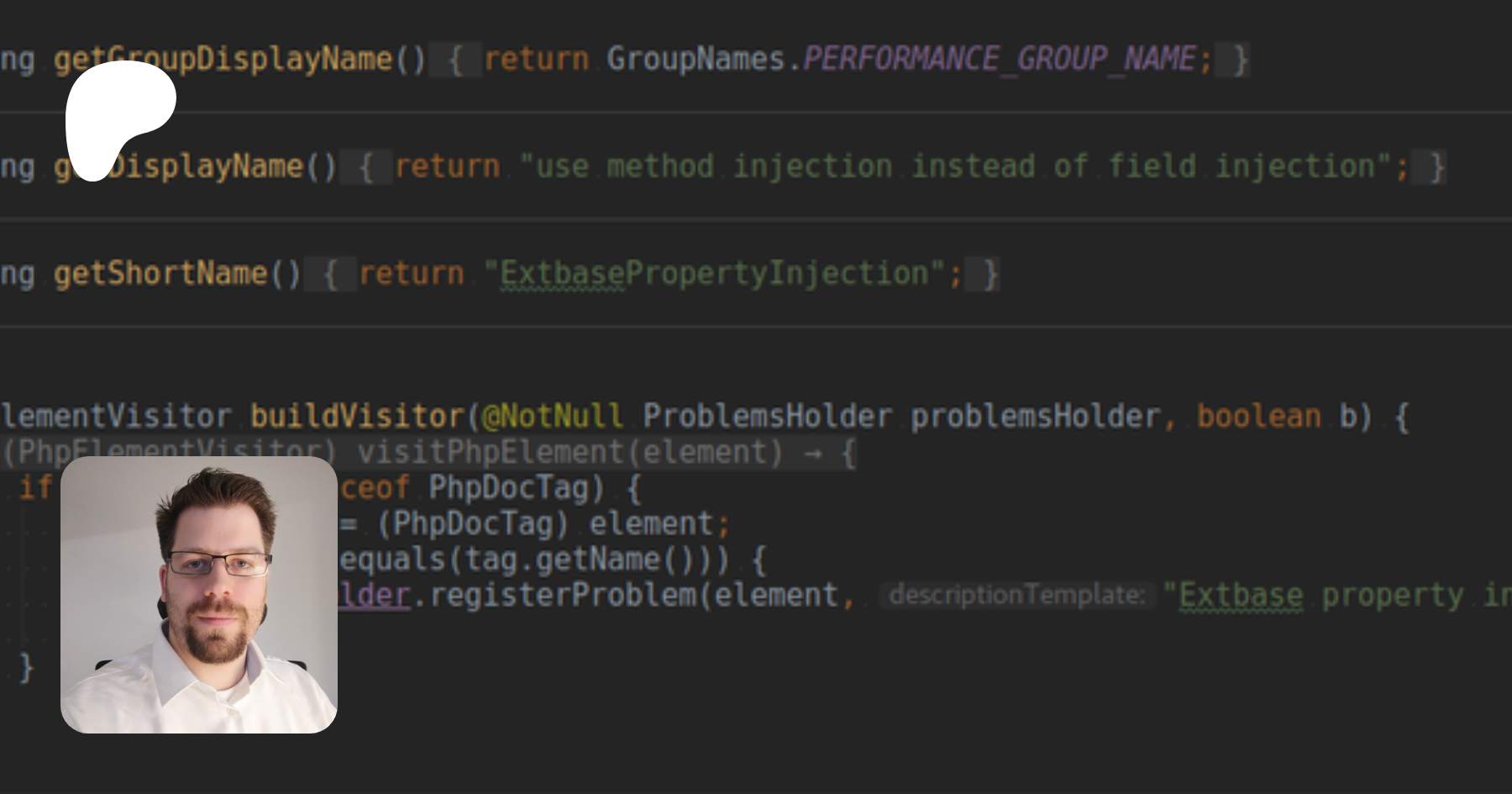Expand the folded visitPhpElement lambda line
Image resolution: width=1512 pixels, height=794 pixels.
click(x=848, y=453)
